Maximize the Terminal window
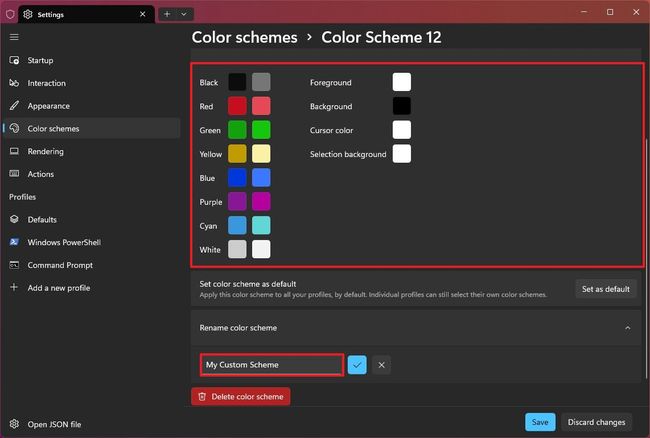650x438 pixels. pos(610,12)
